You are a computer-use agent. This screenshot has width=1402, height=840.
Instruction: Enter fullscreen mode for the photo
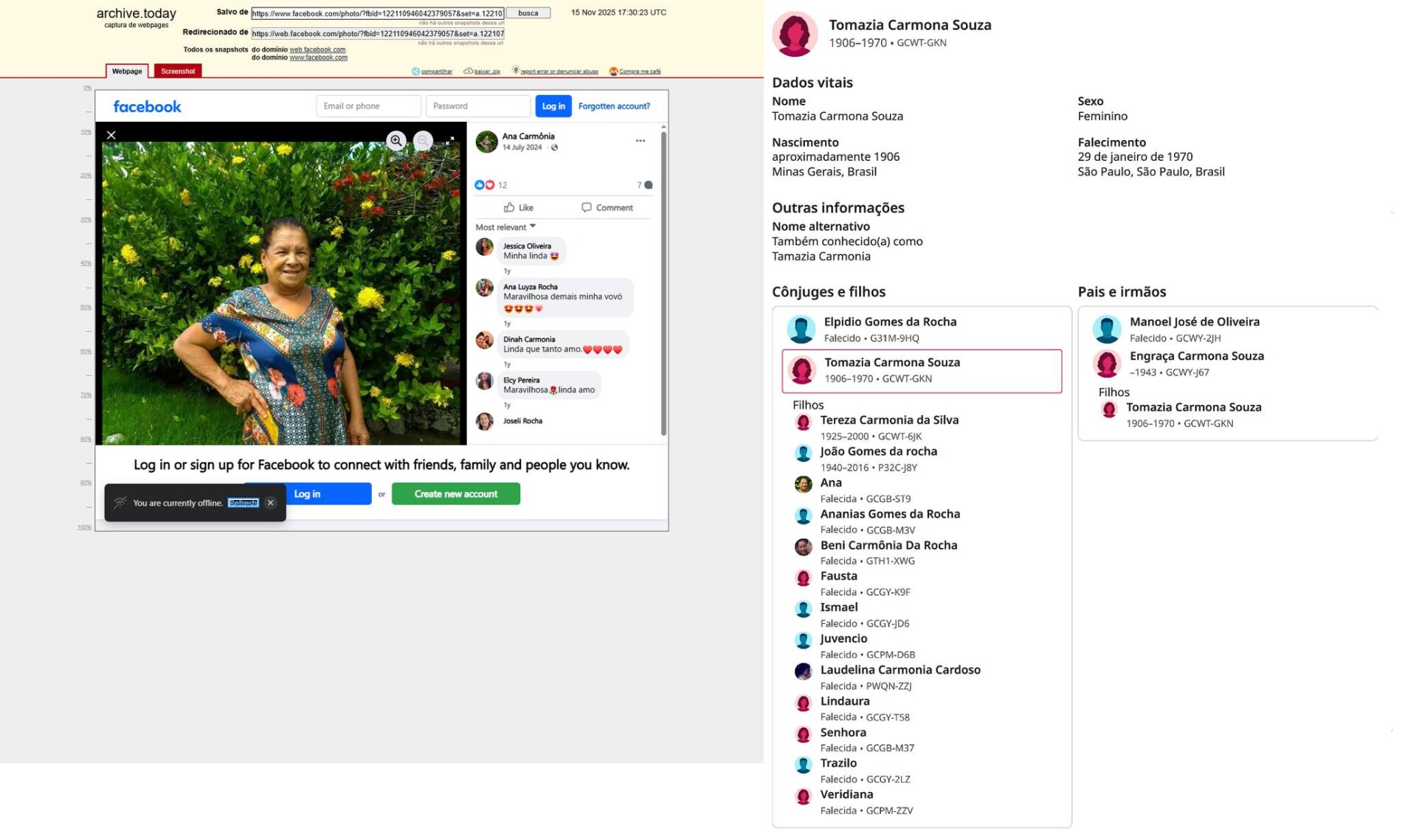point(449,140)
